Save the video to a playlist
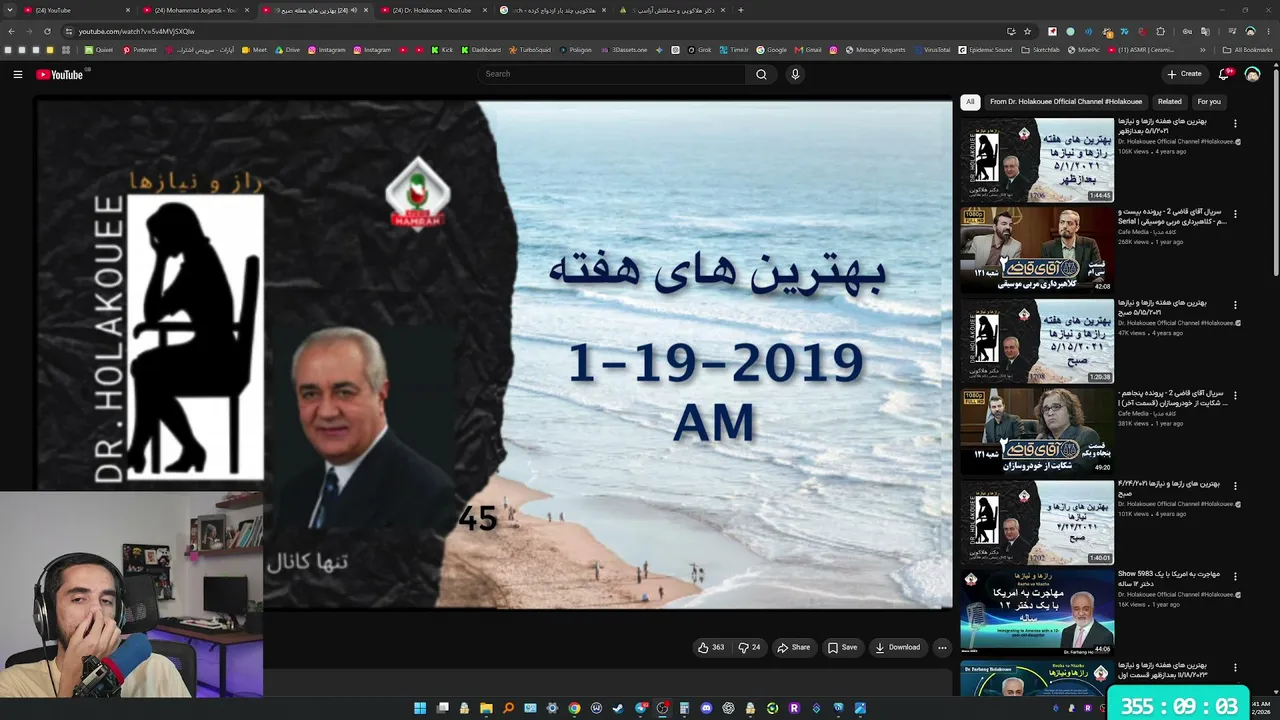 coord(842,647)
